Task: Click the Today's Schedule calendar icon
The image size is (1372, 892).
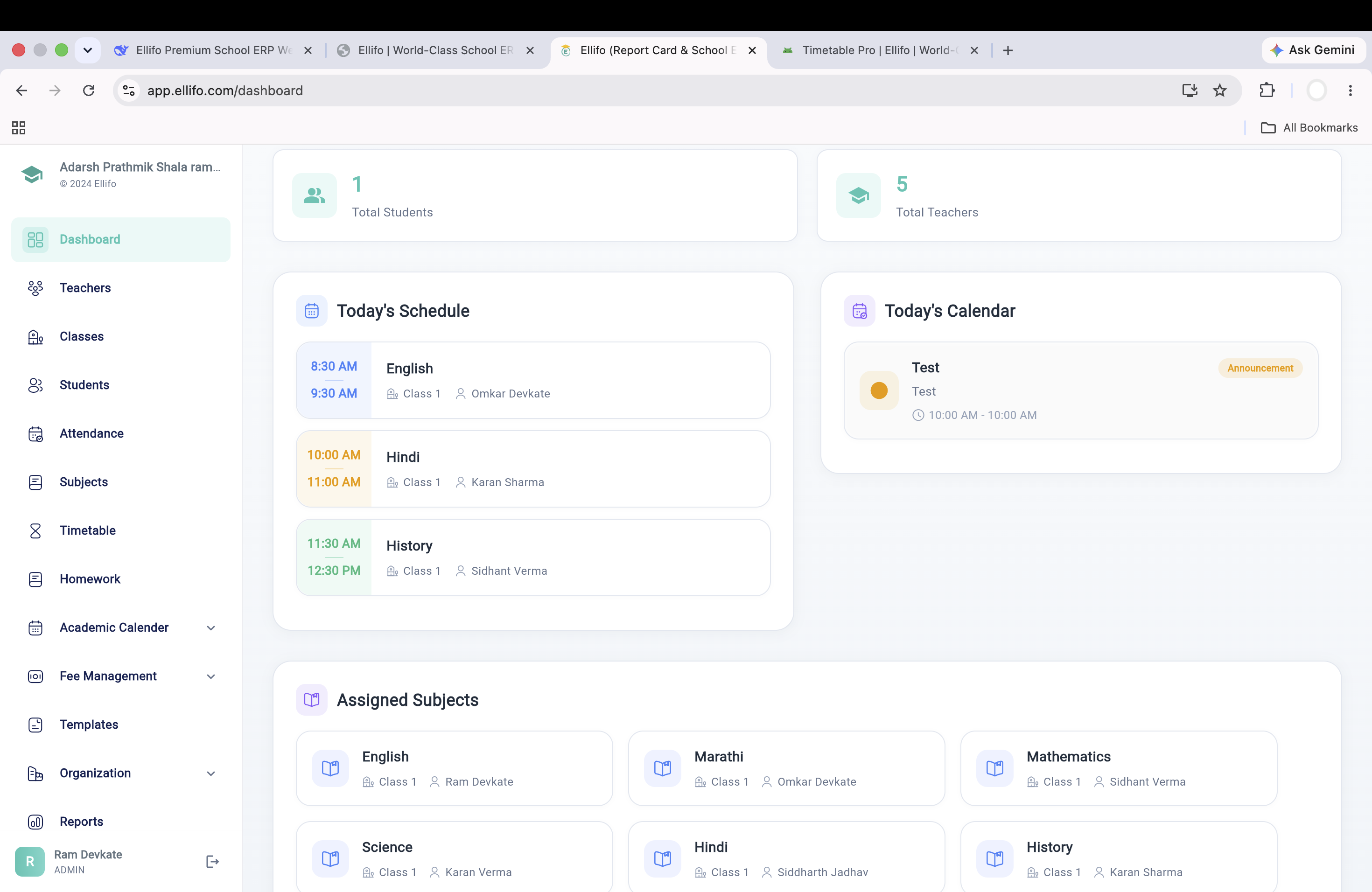Action: pos(311,311)
